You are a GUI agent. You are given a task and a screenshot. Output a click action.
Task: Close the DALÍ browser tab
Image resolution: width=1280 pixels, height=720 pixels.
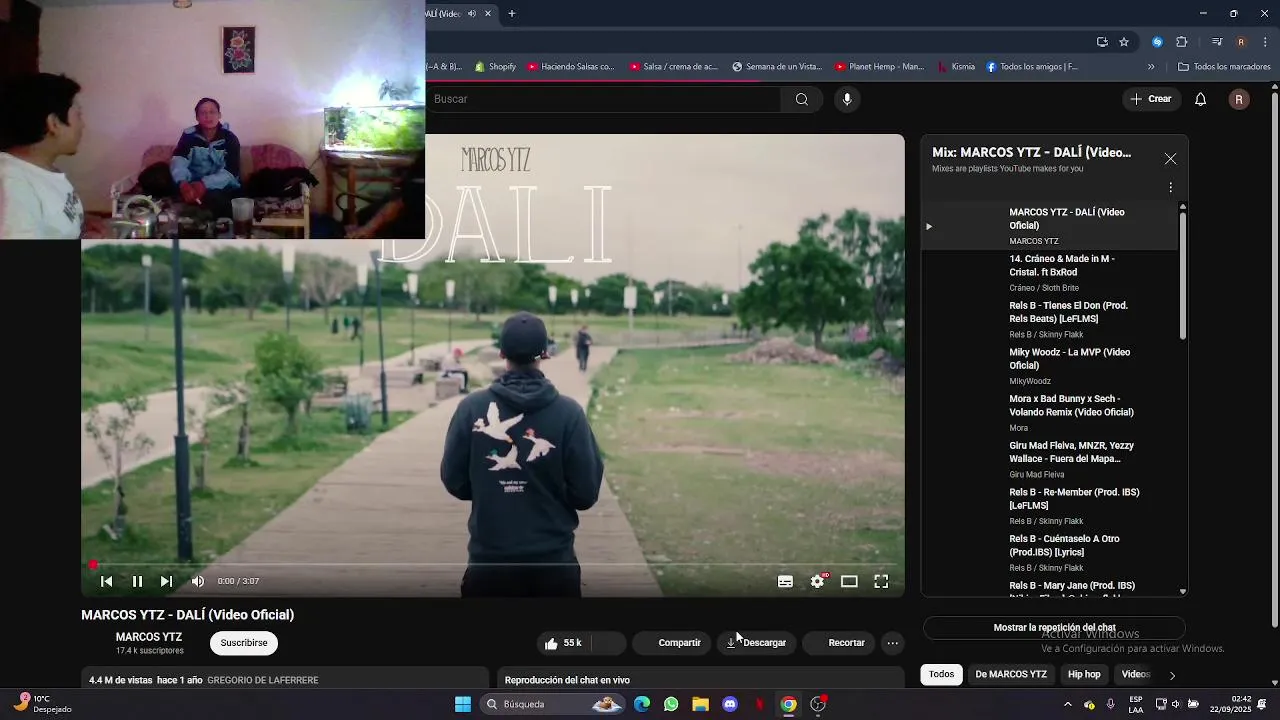point(488,14)
